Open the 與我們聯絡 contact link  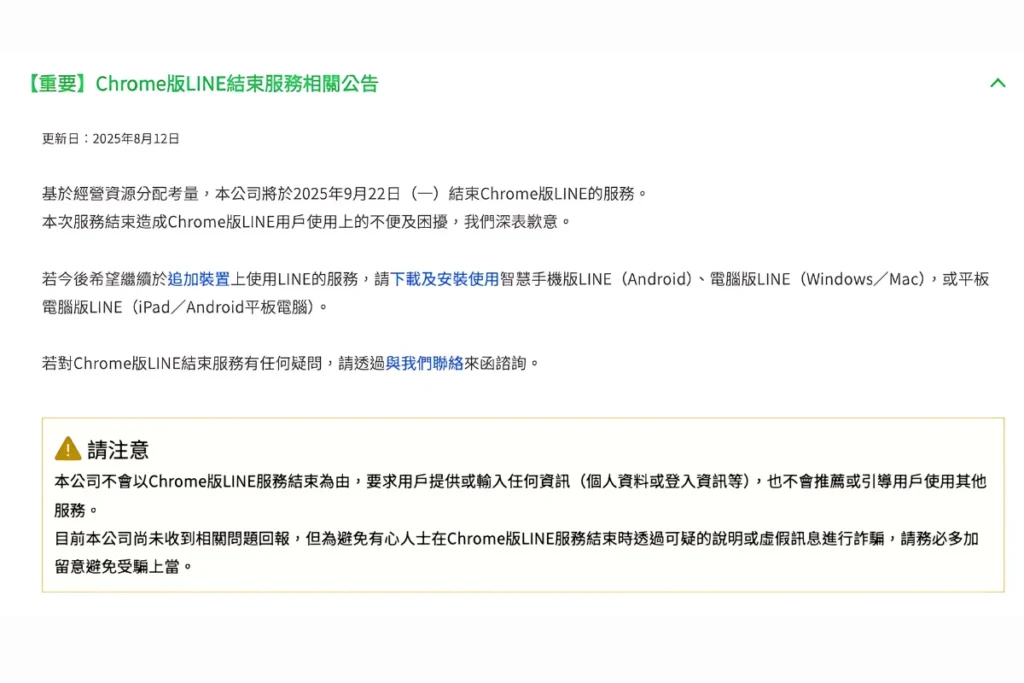tap(424, 363)
